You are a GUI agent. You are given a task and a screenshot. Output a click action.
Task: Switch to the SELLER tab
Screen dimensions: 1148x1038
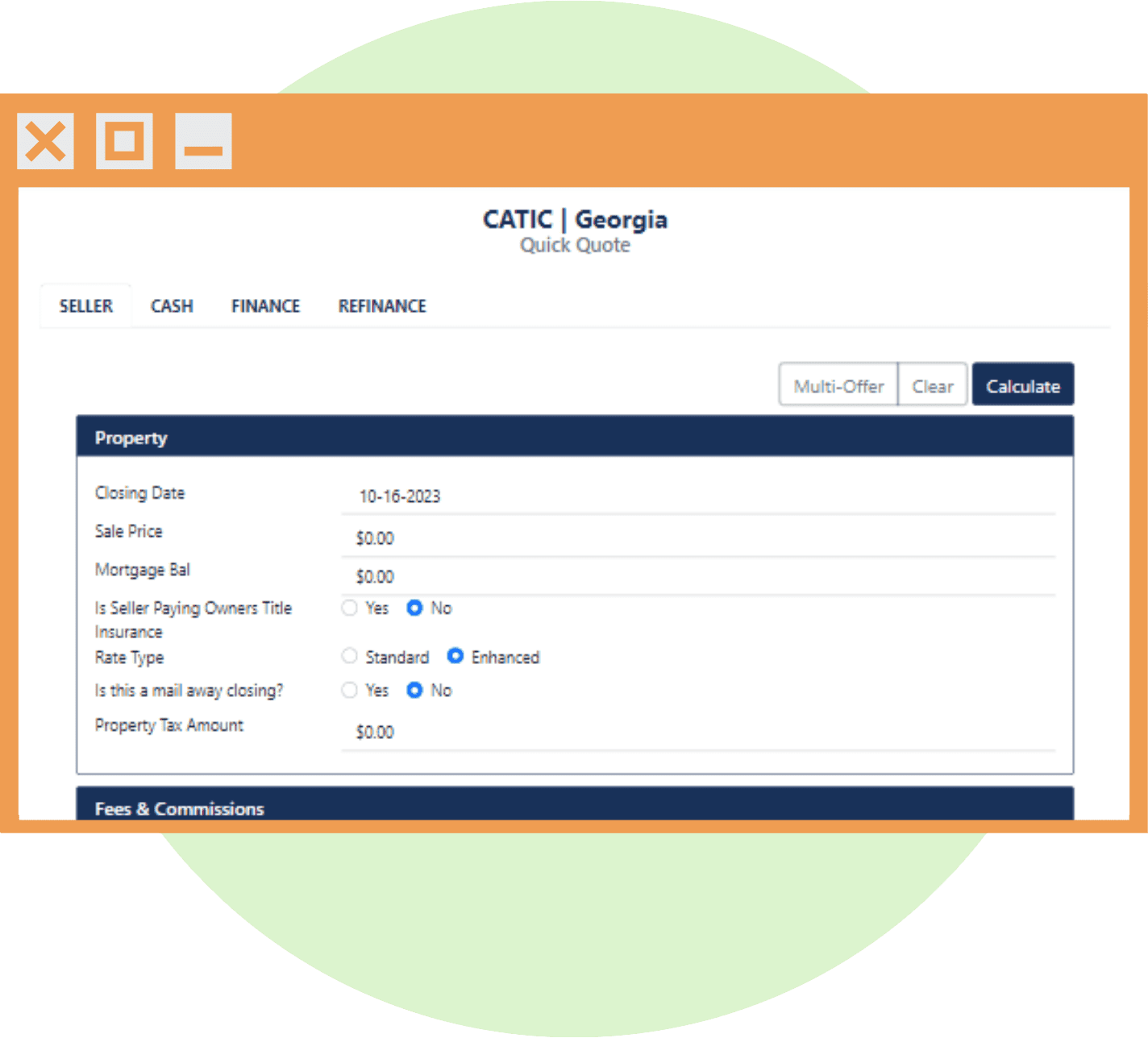[85, 306]
